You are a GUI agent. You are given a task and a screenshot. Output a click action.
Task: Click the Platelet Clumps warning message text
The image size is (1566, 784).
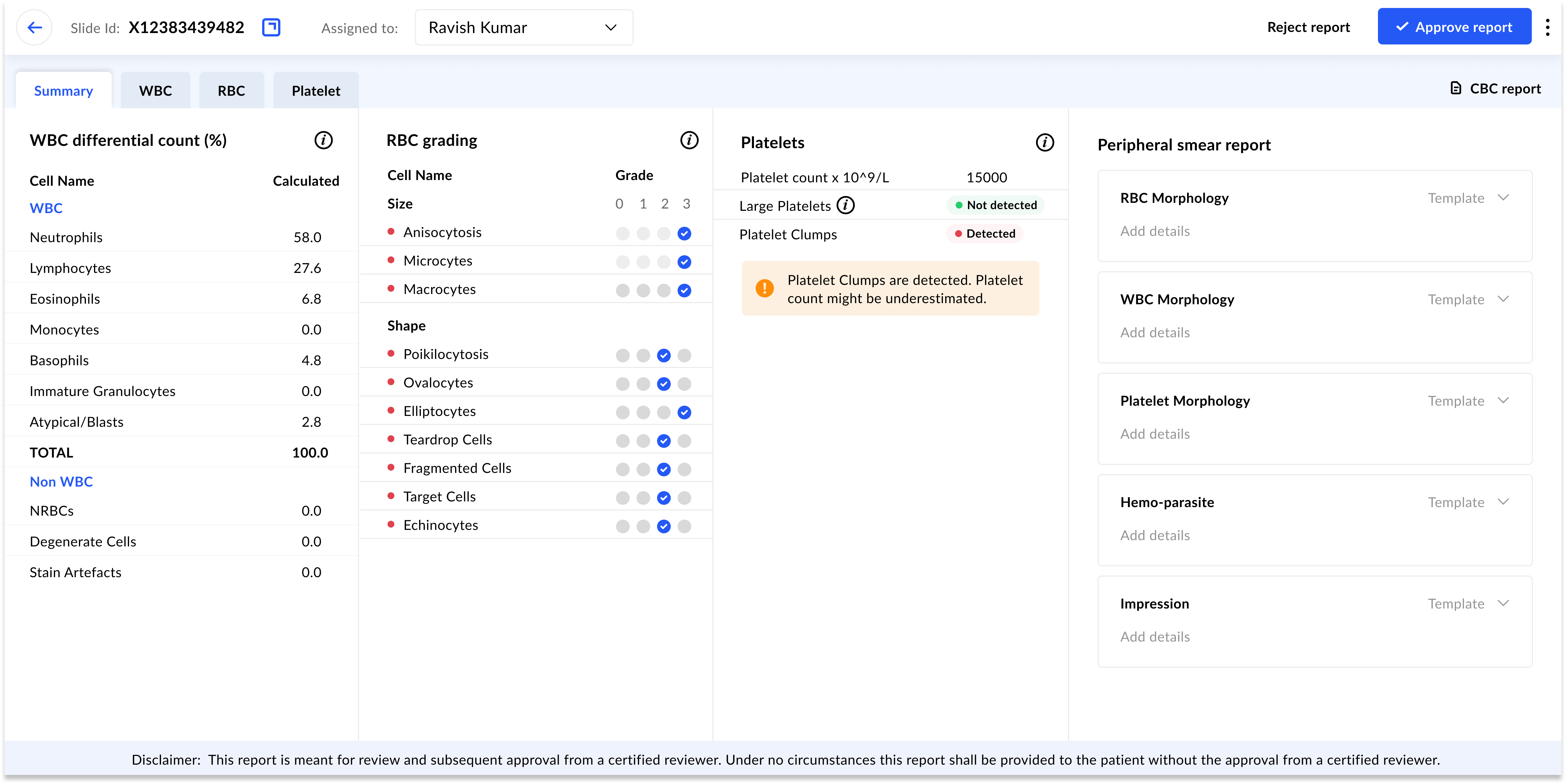point(905,289)
